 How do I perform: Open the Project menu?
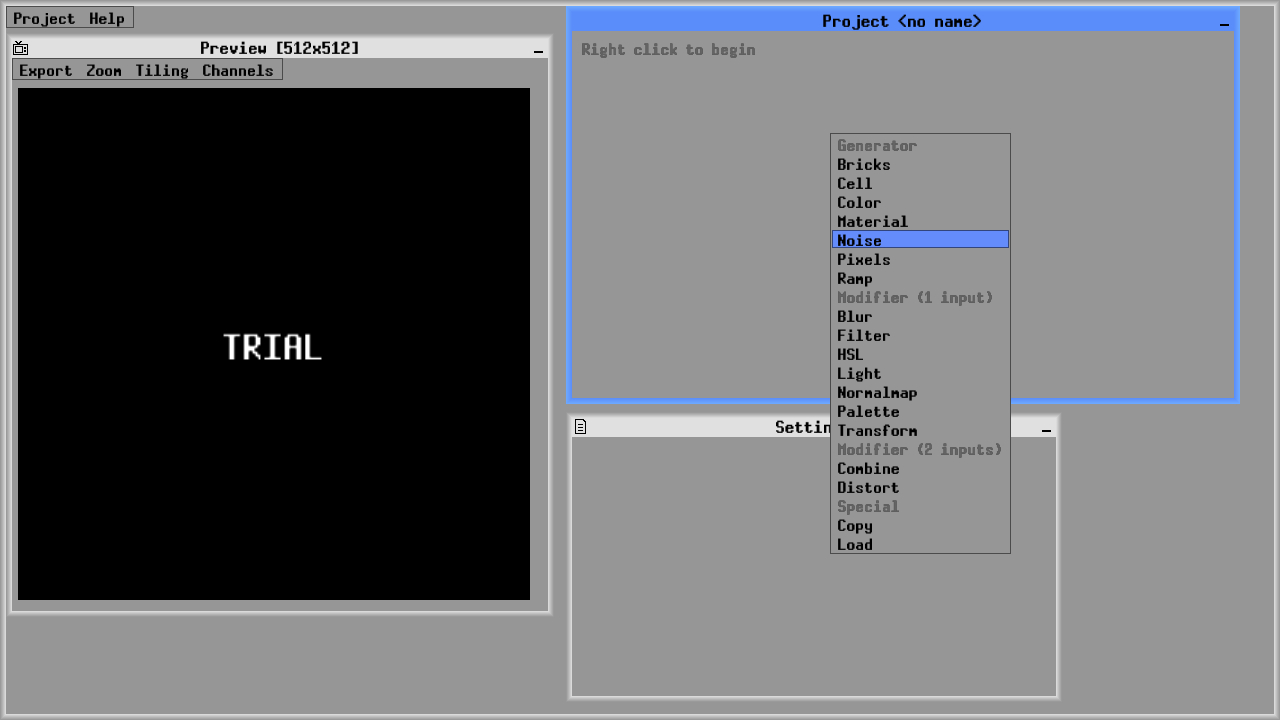(44, 18)
